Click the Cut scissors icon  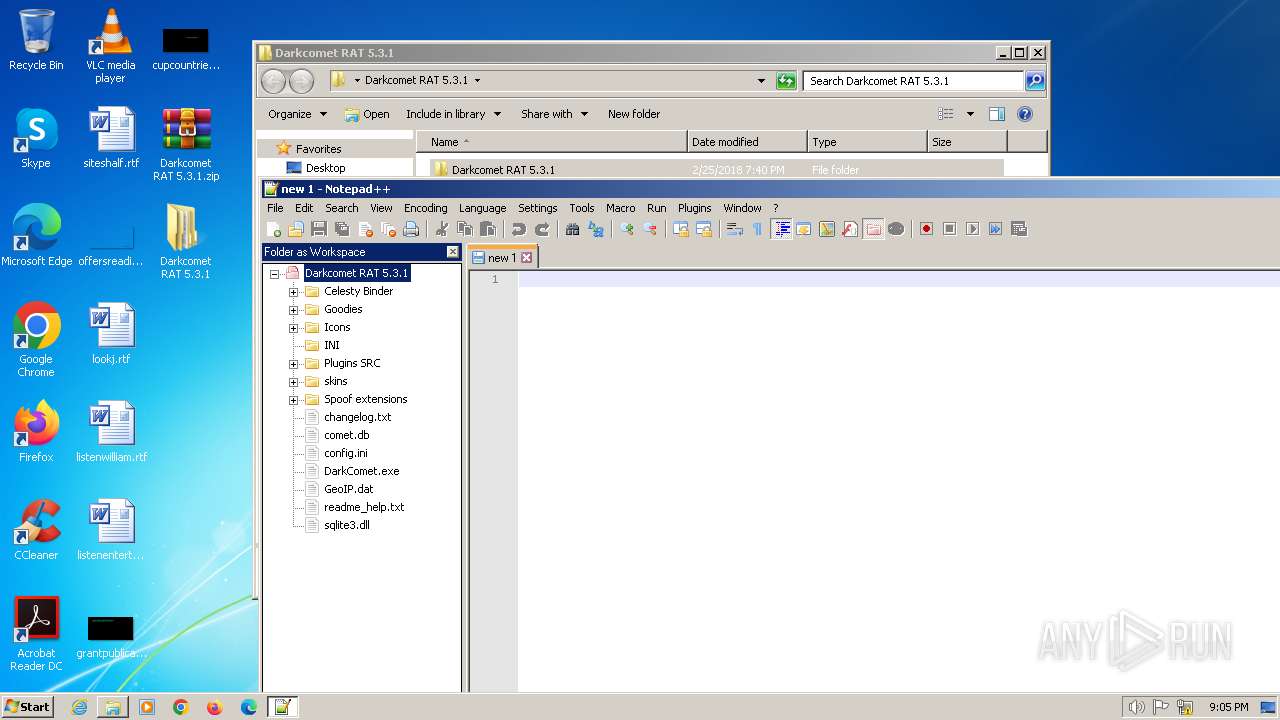(x=441, y=229)
